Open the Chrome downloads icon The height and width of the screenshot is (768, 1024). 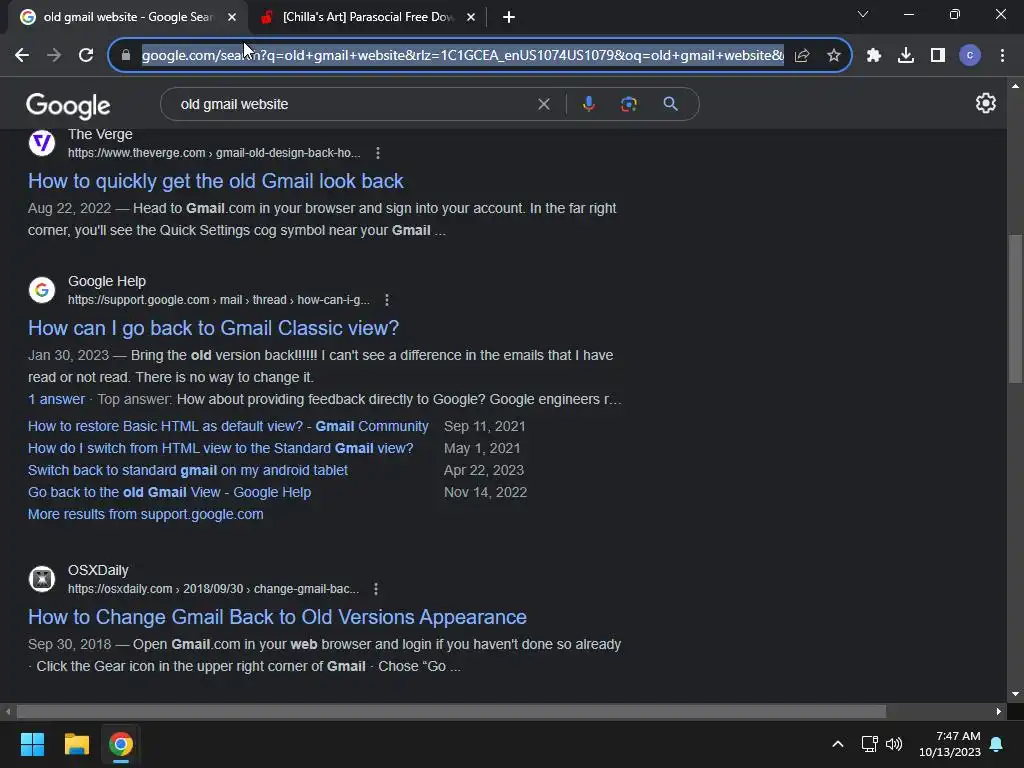[906, 56]
